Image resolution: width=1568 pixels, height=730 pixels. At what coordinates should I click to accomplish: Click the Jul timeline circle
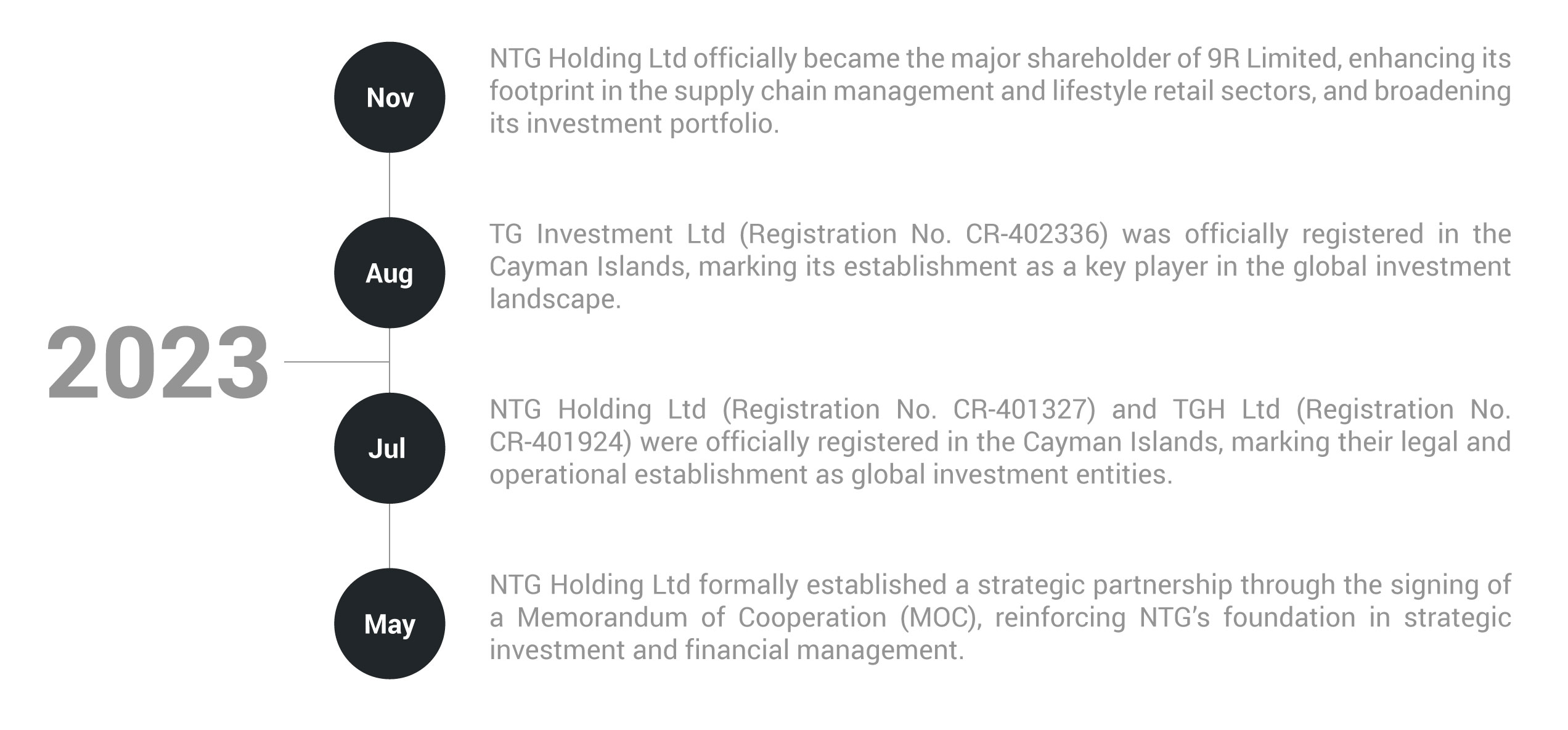[390, 448]
